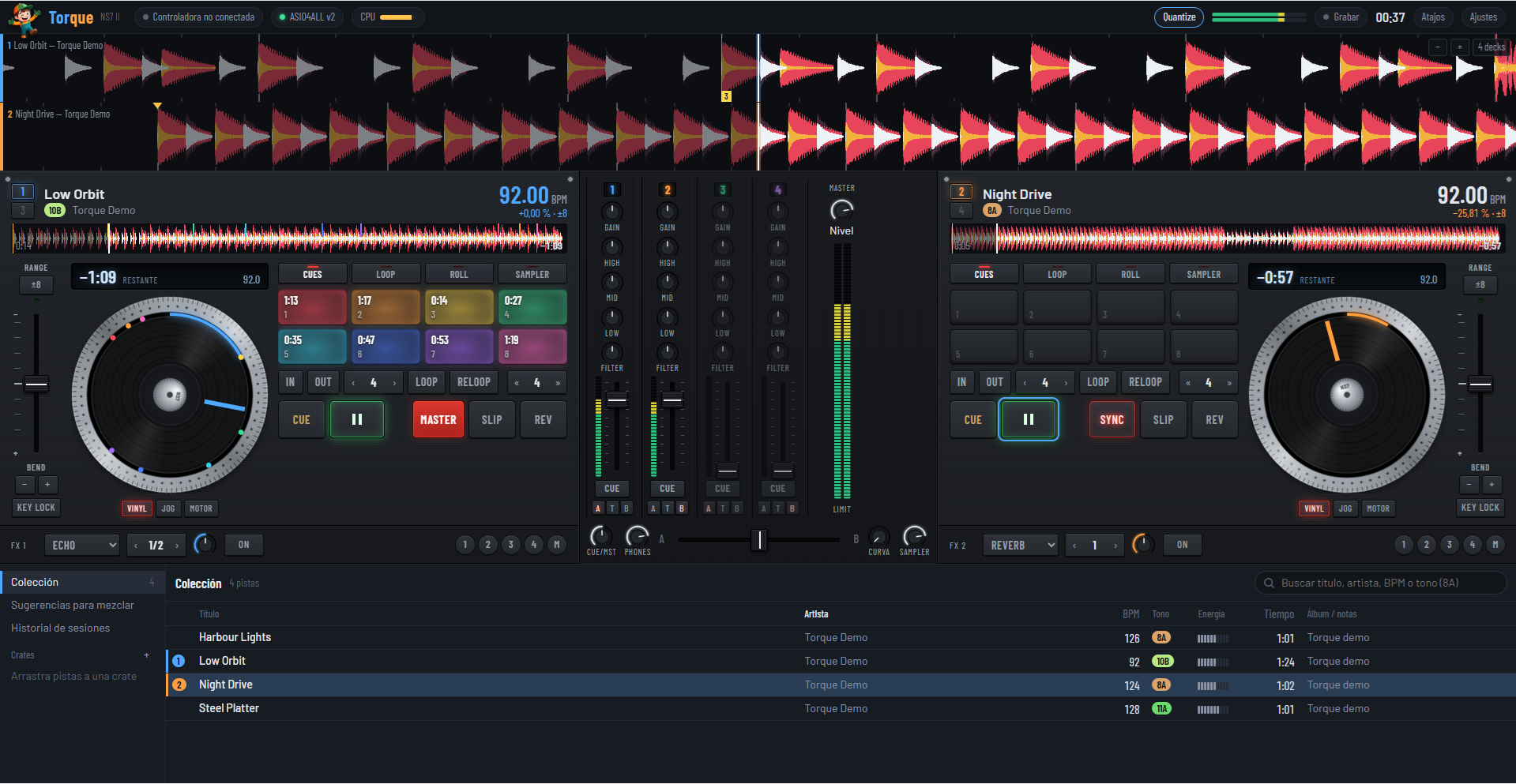1516x784 pixels.
Task: Enable headphone cue for mixer channel 1
Action: click(x=612, y=489)
